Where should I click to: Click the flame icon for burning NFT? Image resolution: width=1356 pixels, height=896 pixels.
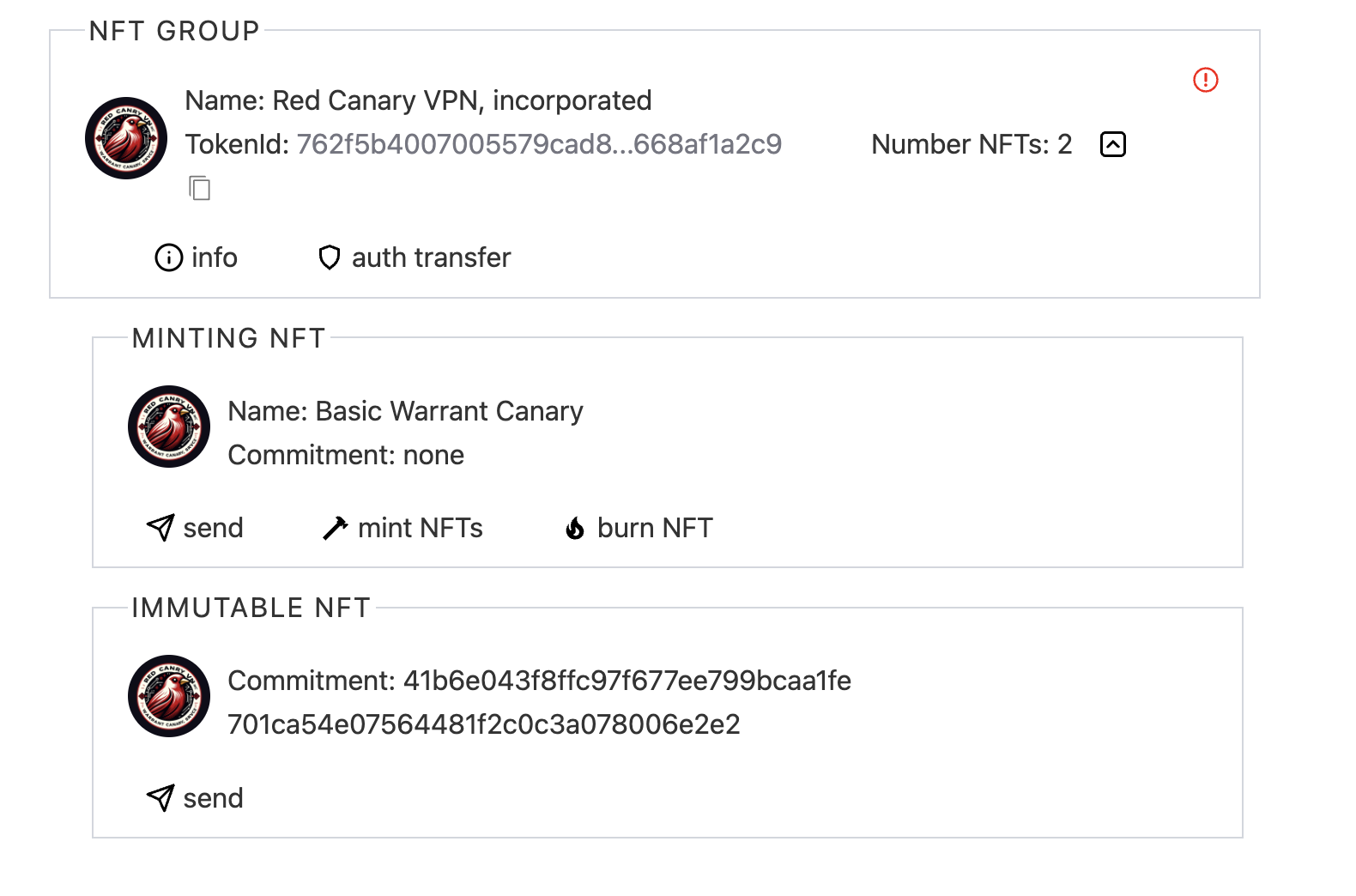click(575, 528)
